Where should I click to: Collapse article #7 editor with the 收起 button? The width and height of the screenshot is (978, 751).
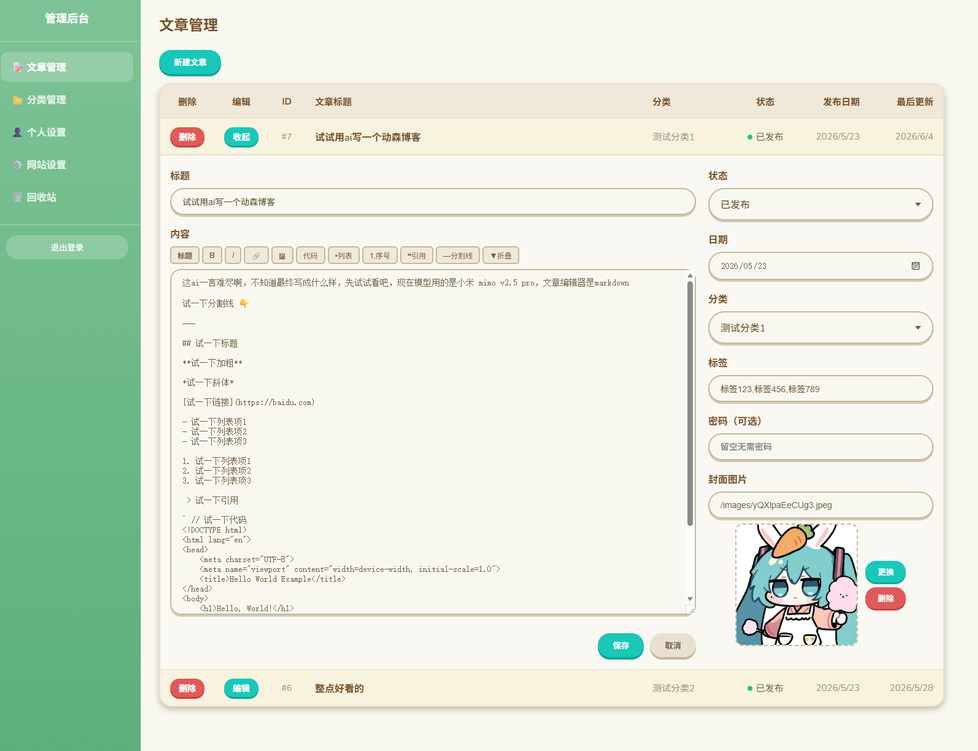(x=241, y=137)
